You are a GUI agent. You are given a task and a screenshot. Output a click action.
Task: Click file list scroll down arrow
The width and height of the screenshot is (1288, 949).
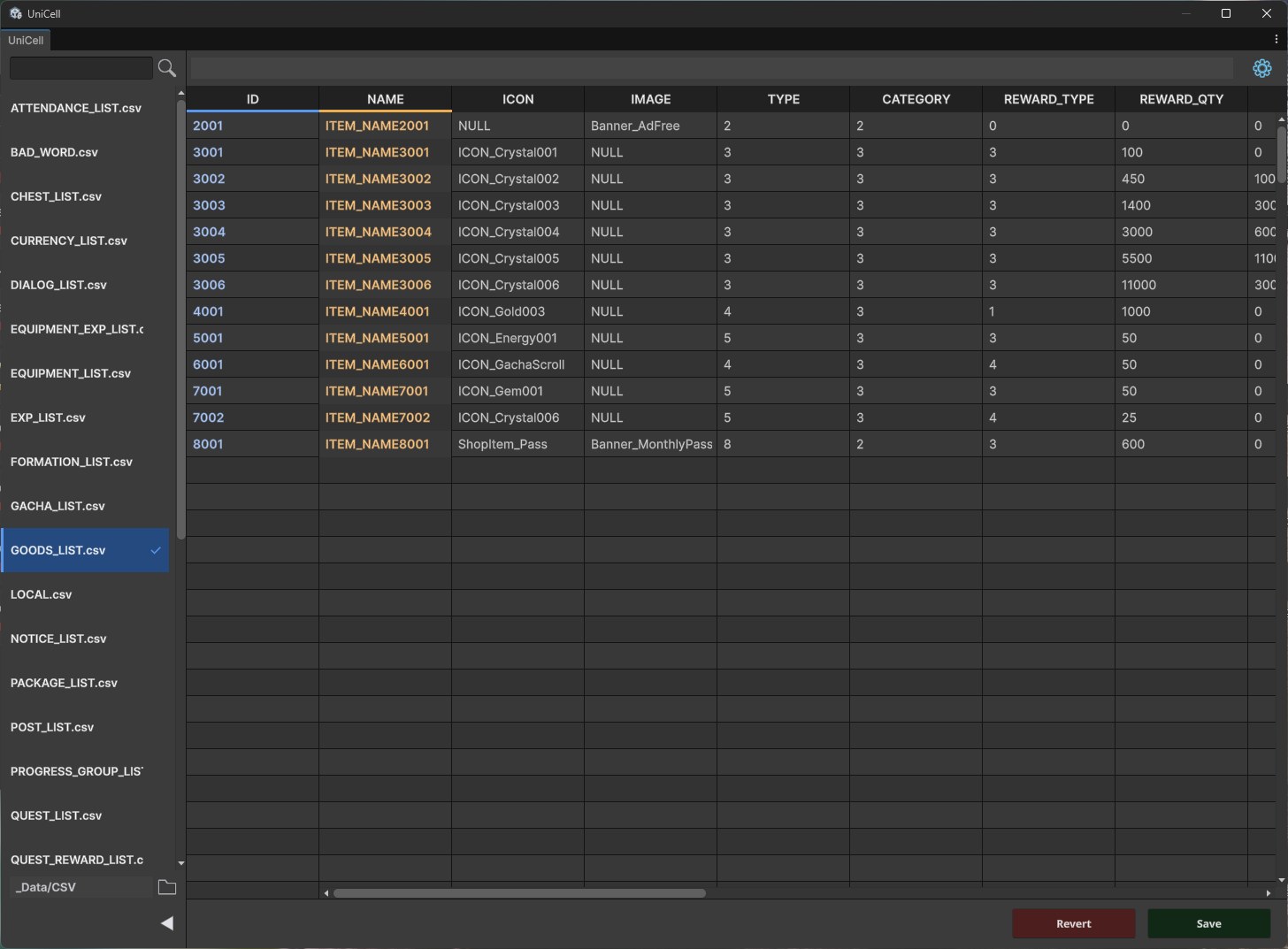coord(181,863)
